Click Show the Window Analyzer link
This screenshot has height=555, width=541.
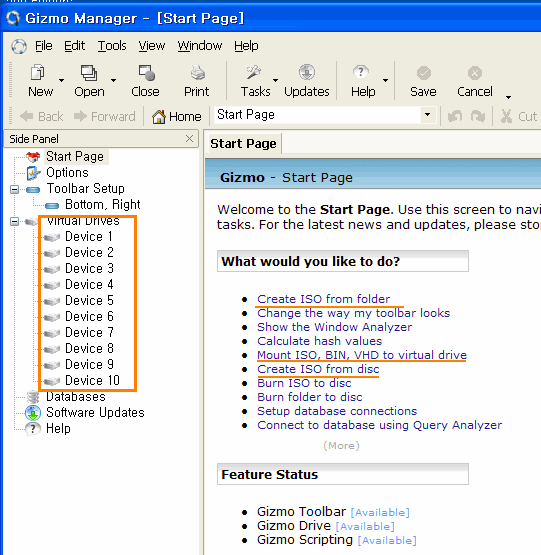pyautogui.click(x=335, y=327)
